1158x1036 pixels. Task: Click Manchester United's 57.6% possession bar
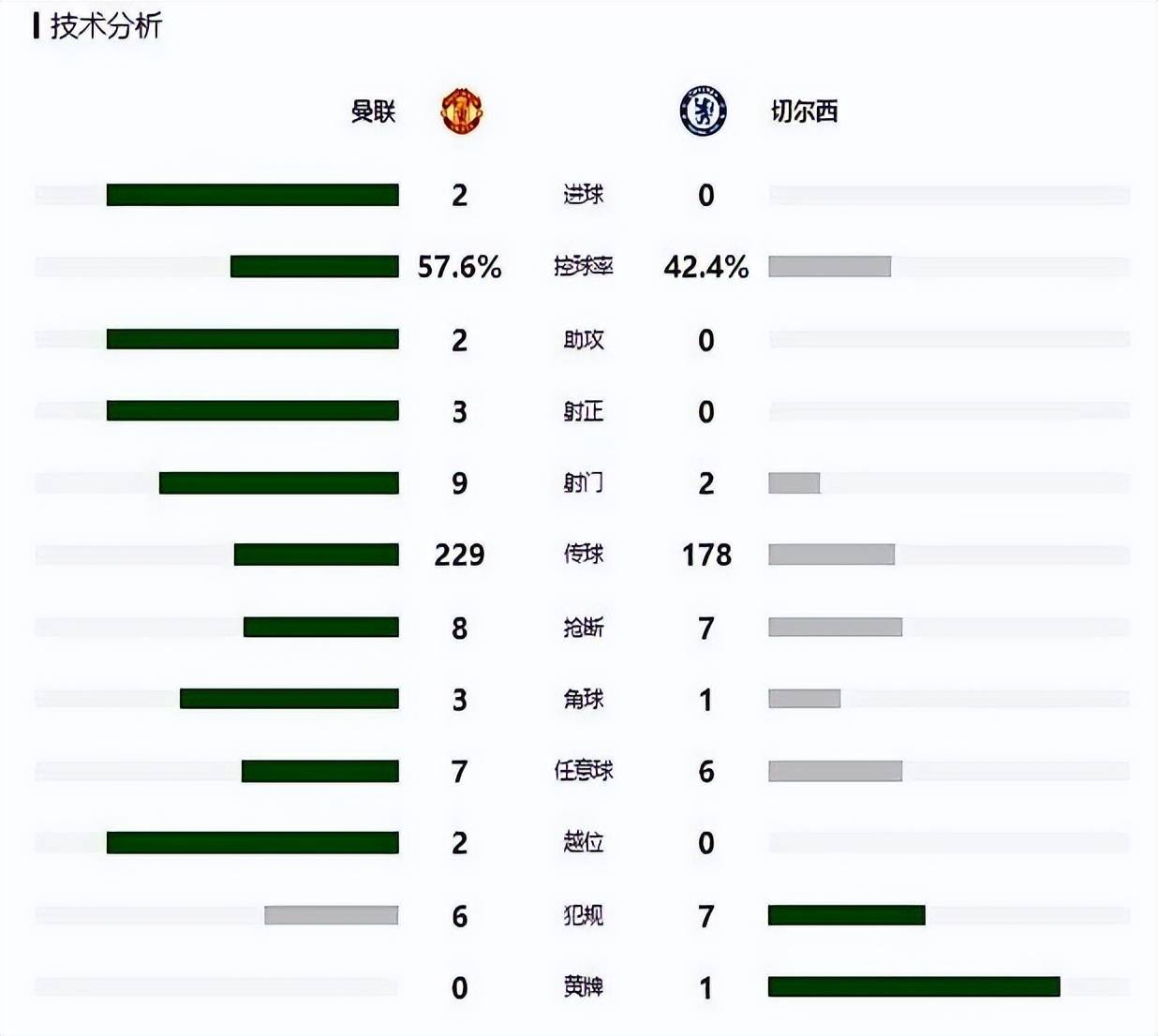(315, 267)
